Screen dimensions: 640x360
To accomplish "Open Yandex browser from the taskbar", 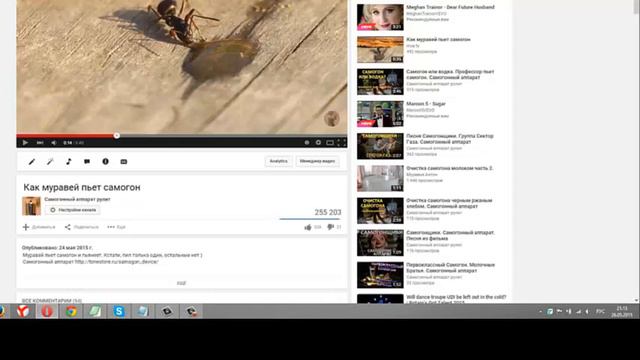I will pyautogui.click(x=23, y=311).
